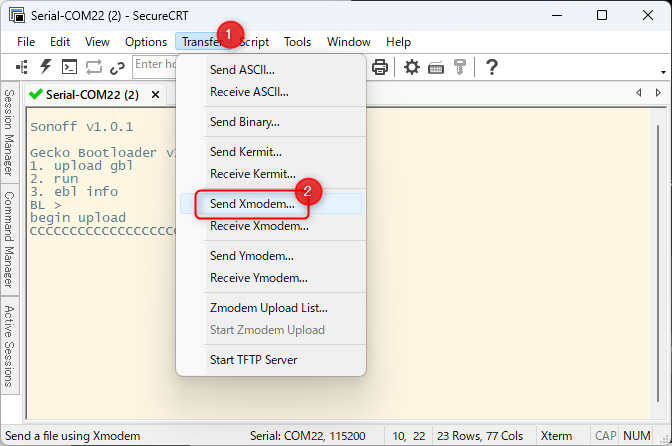Screen dimensions: 672x446
Task: Choose Send ASCII... from Transfer menu
Action: [x=271, y=69]
